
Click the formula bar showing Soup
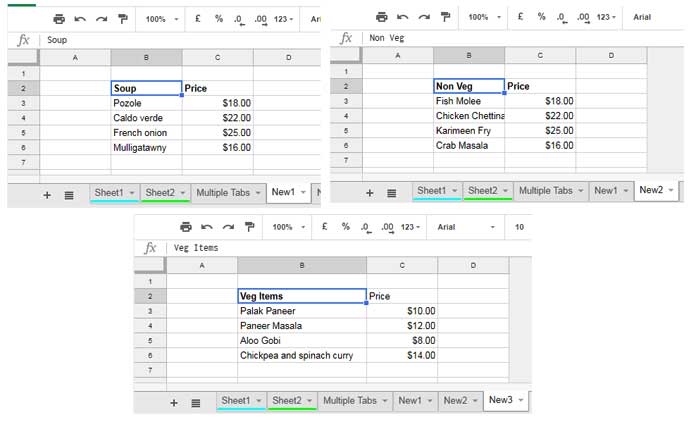point(180,40)
